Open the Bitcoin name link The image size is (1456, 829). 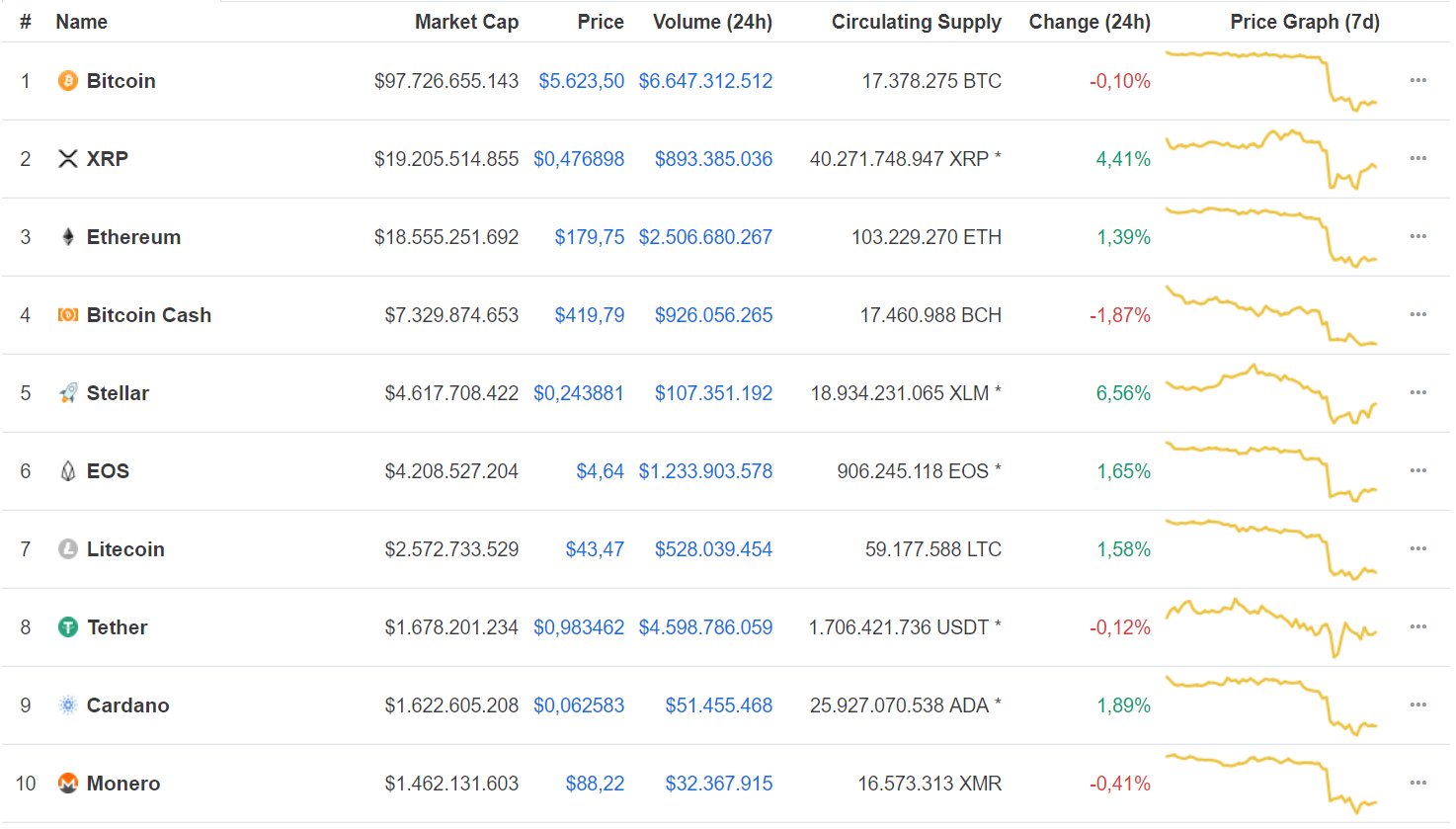tap(121, 81)
